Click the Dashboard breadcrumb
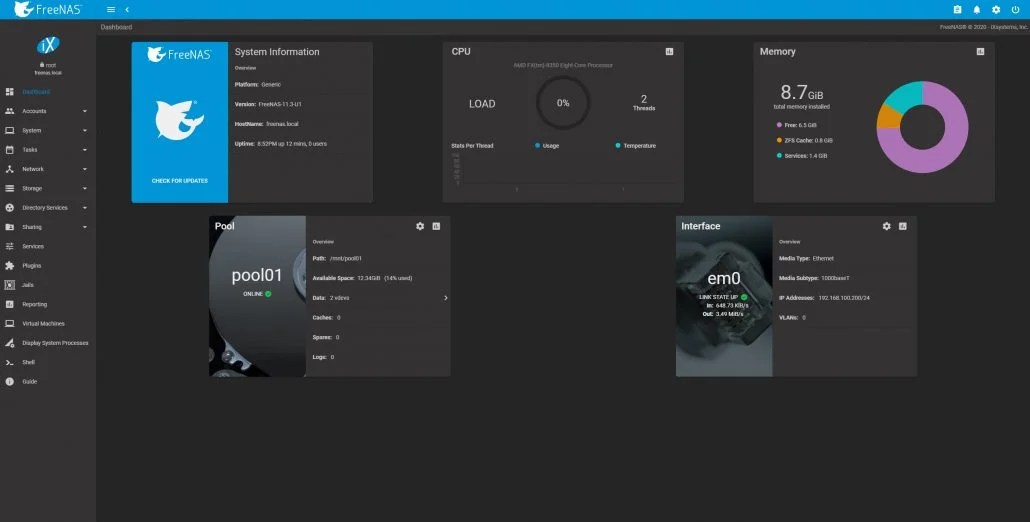 coord(116,27)
